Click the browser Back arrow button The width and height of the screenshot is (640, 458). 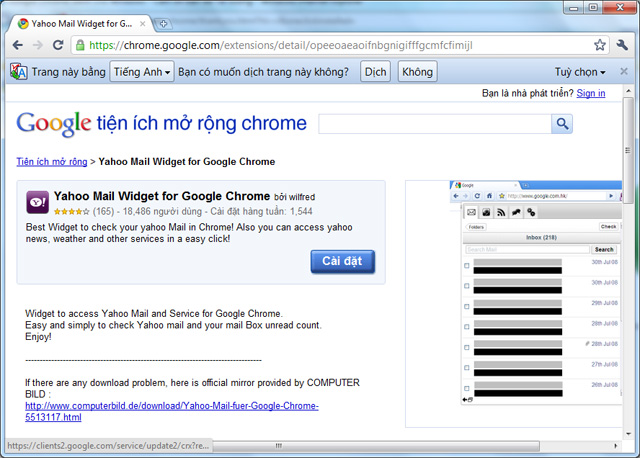tap(18, 45)
